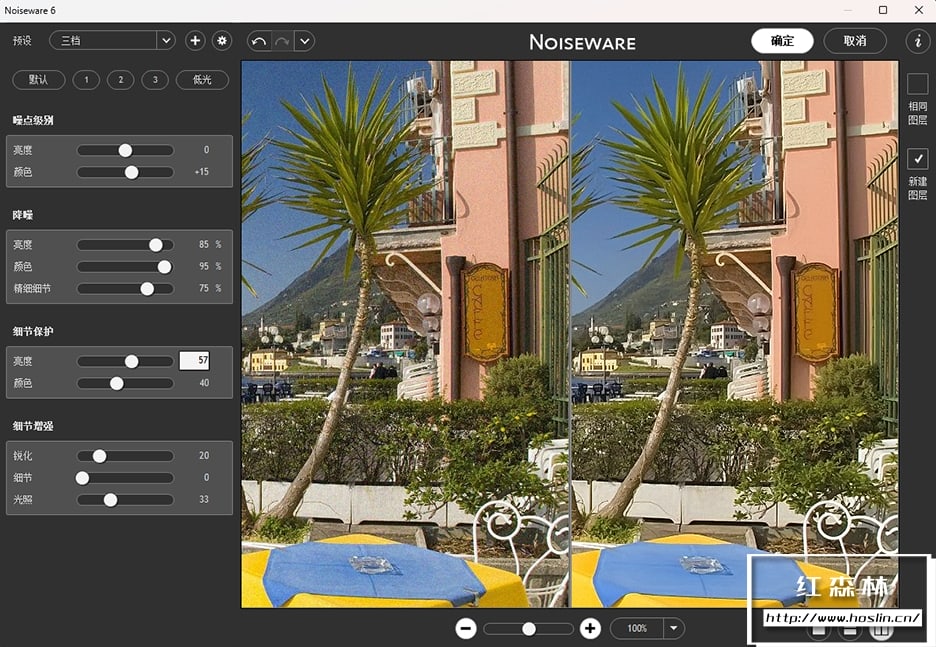Toggle the 新建图层 new-layer checkbox

[x=917, y=159]
